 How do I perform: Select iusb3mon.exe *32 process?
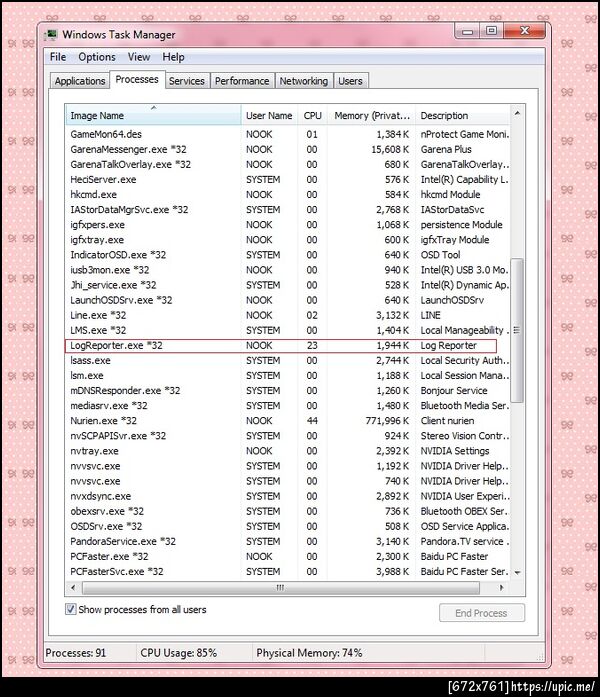pos(288,270)
